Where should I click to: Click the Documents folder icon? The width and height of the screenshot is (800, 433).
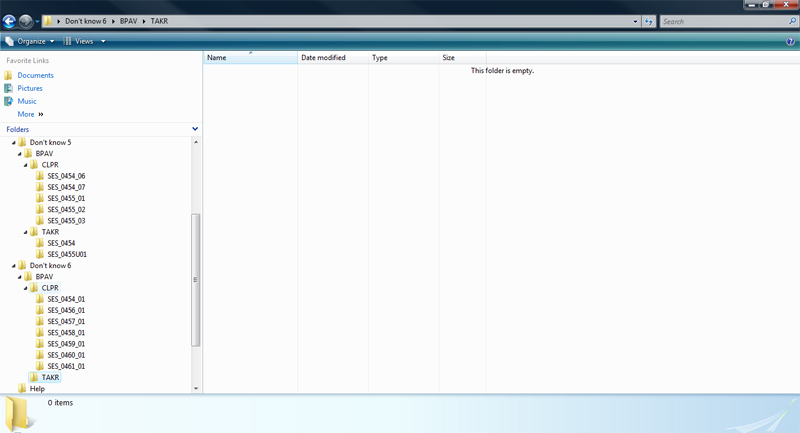point(8,75)
